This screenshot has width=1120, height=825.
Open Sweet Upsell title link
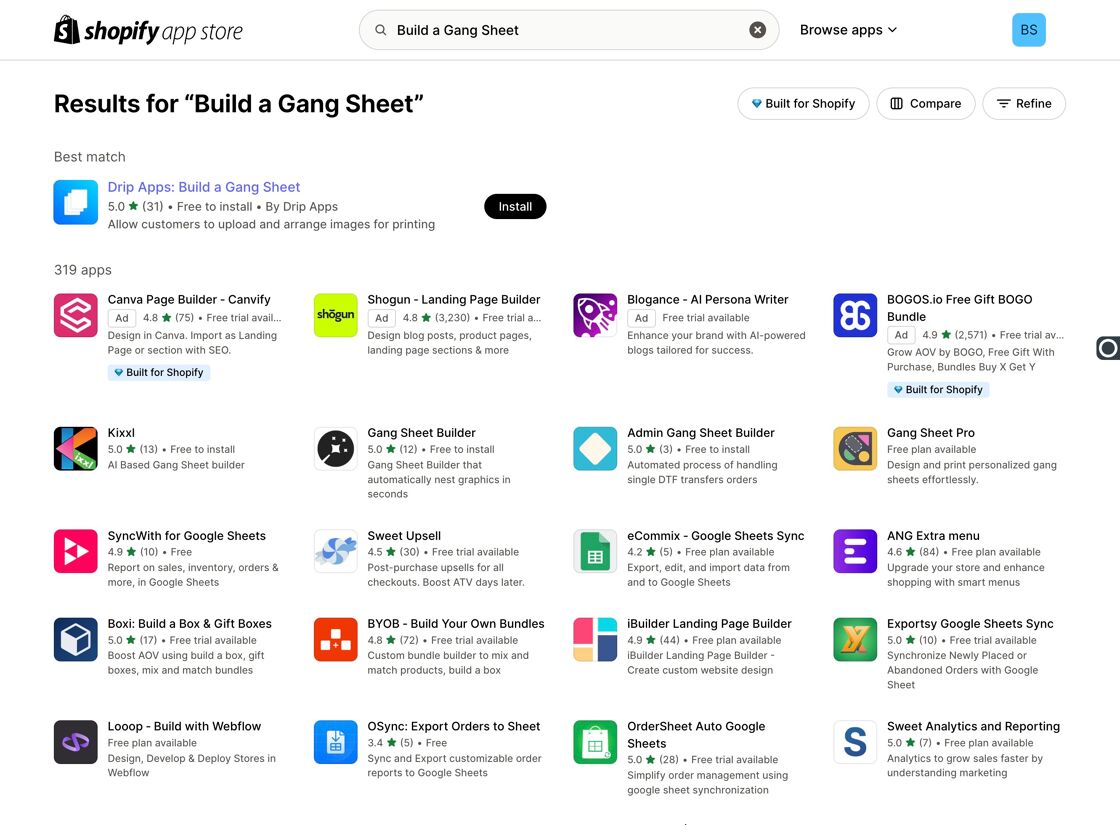coord(404,536)
